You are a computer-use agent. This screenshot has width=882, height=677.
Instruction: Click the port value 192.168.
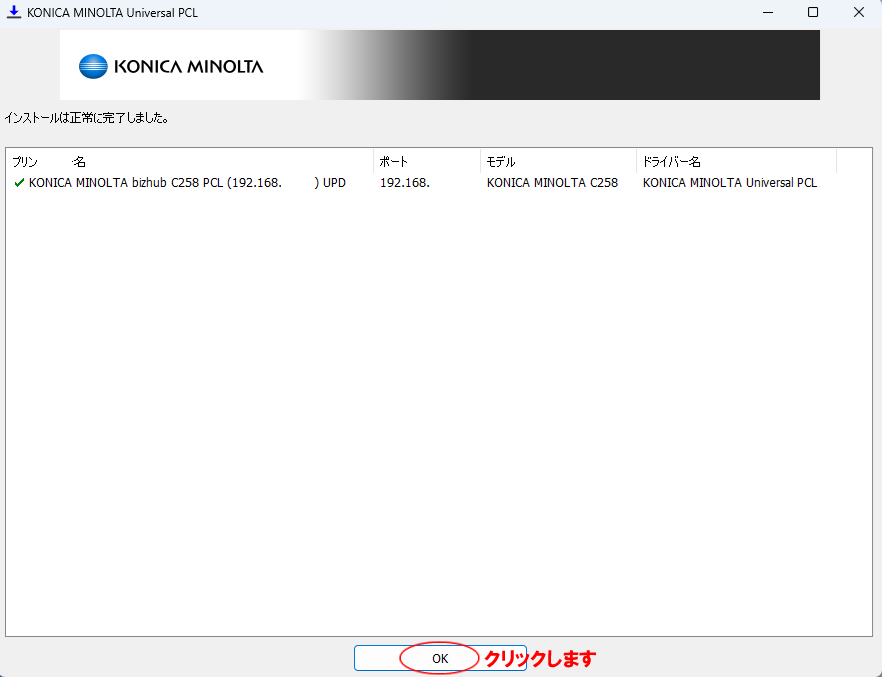[x=404, y=183]
